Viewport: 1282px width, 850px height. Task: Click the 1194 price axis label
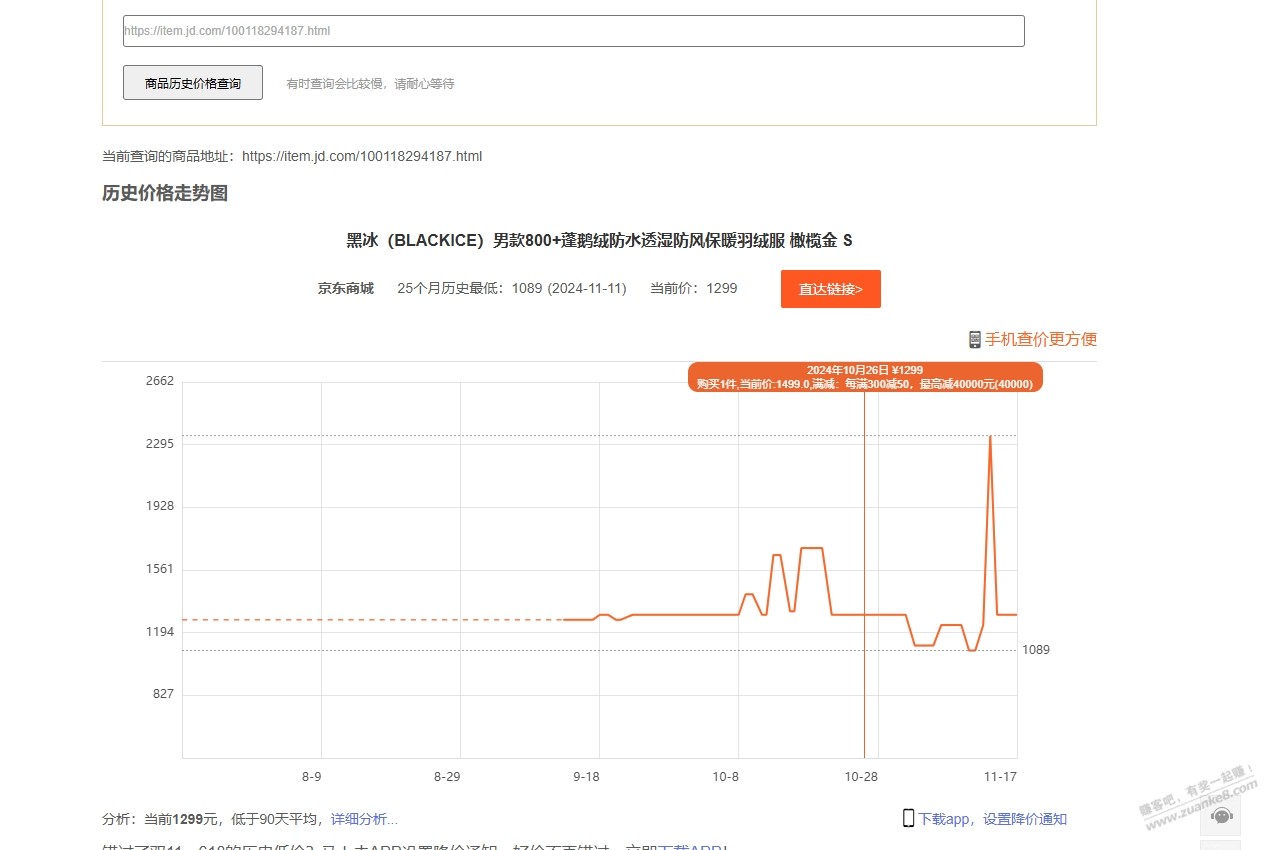tap(160, 632)
